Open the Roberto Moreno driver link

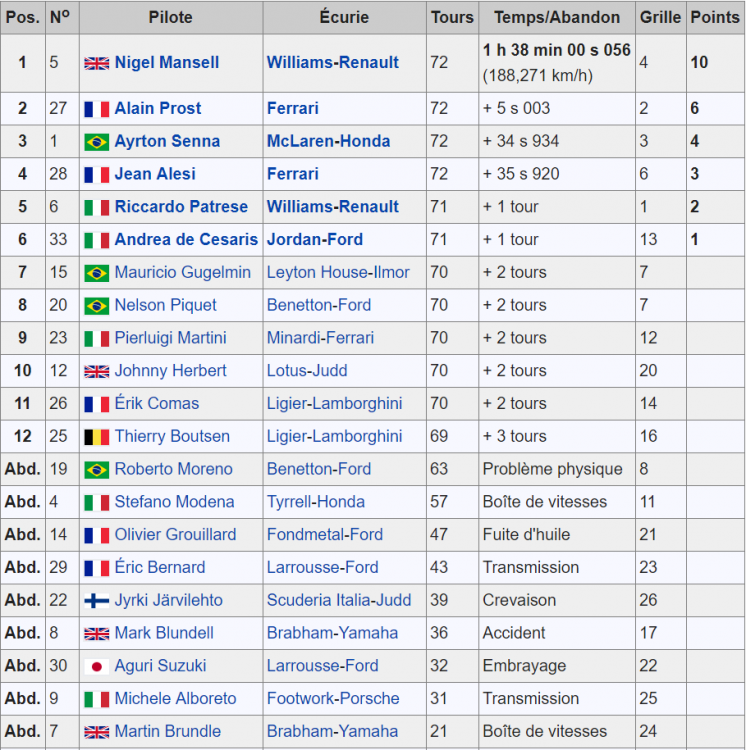174,469
